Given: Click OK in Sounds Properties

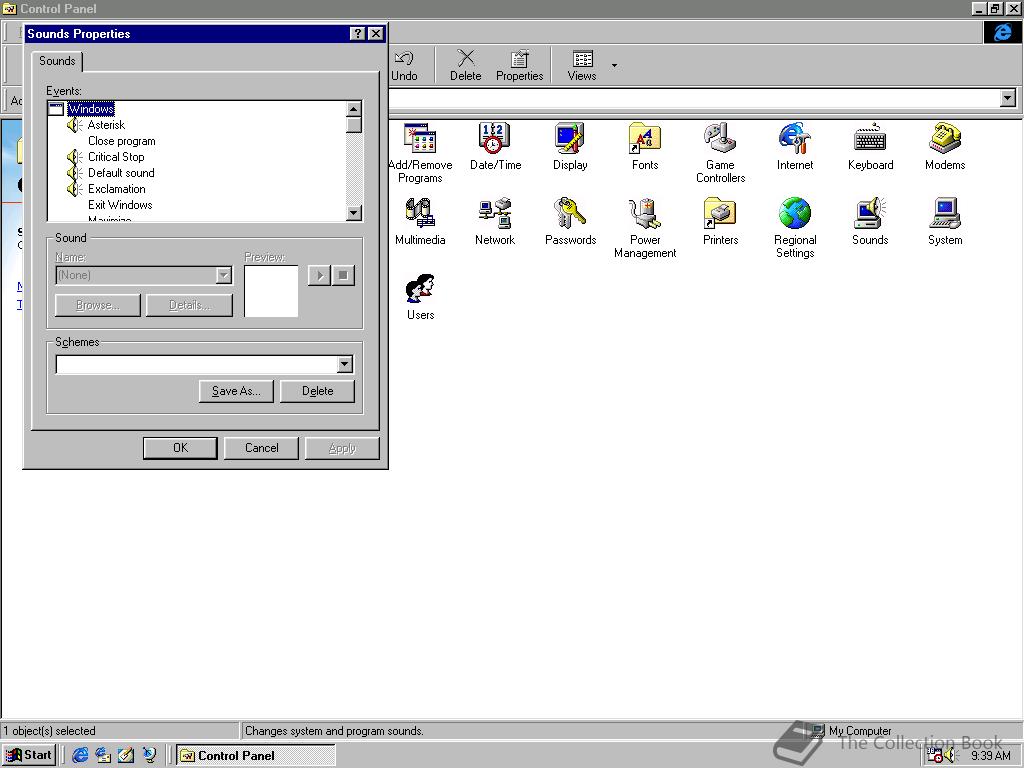Looking at the screenshot, I should tap(180, 448).
